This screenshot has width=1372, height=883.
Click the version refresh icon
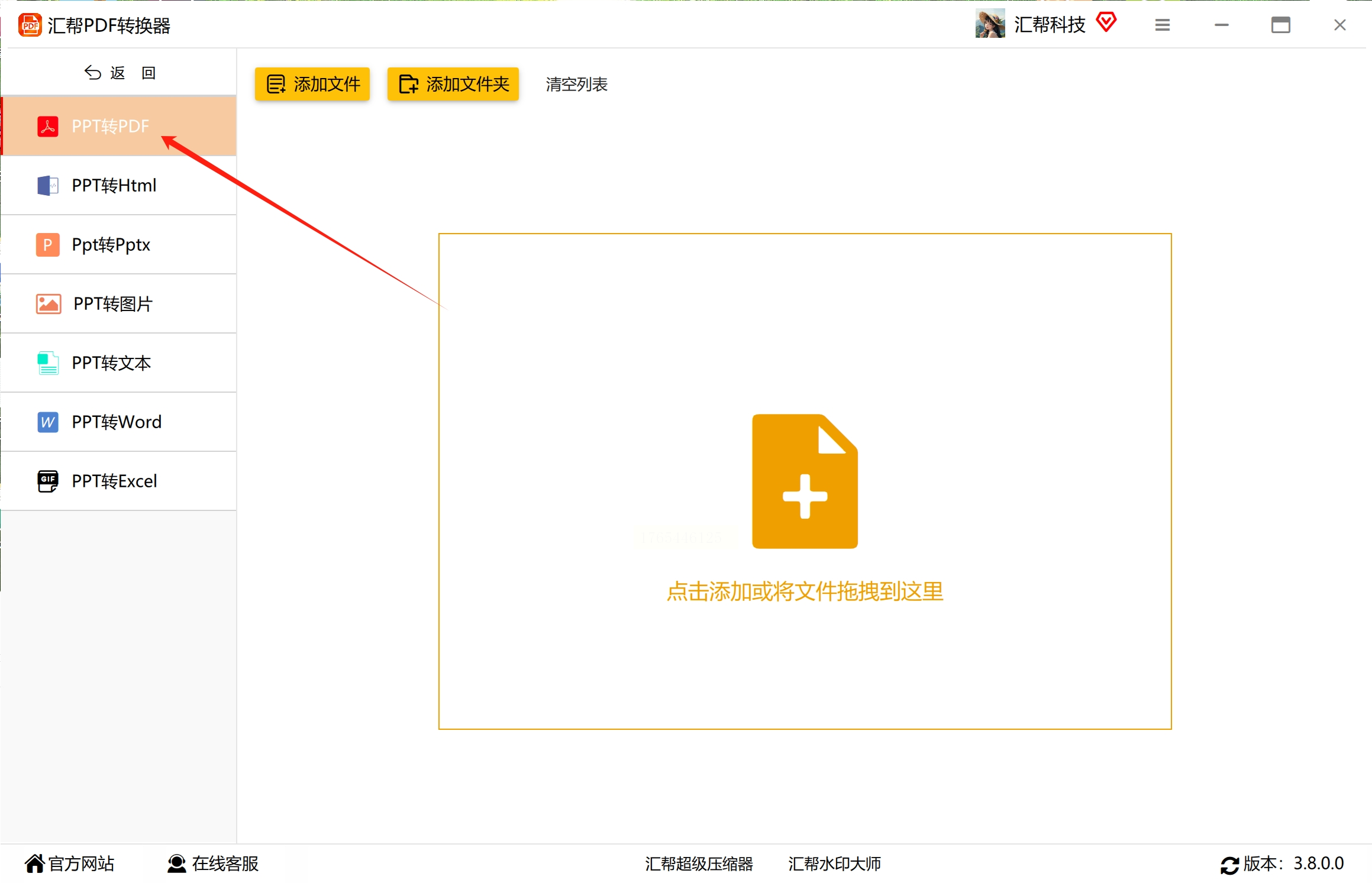(x=1229, y=865)
